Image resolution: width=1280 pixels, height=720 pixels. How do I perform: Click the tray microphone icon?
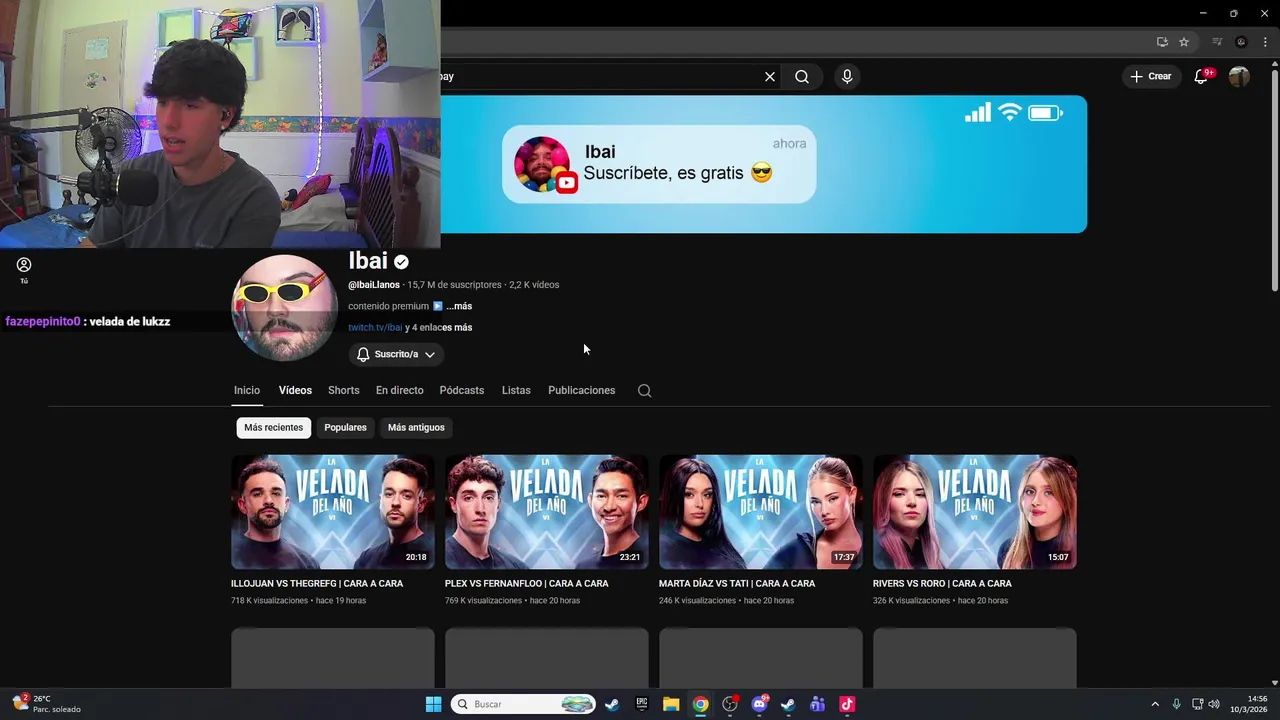pos(1176,704)
